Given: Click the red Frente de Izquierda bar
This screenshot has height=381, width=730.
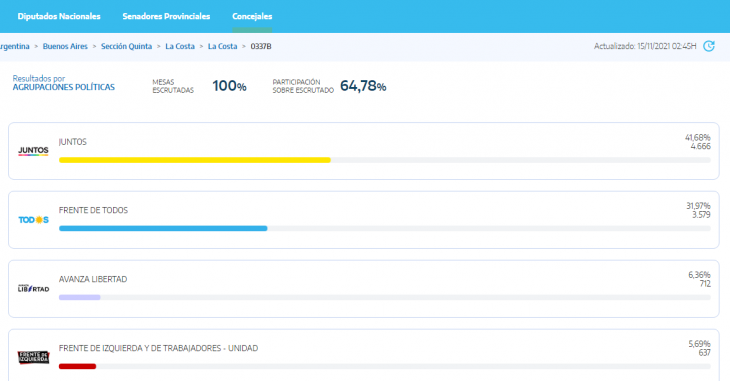Looking at the screenshot, I should pyautogui.click(x=77, y=367).
